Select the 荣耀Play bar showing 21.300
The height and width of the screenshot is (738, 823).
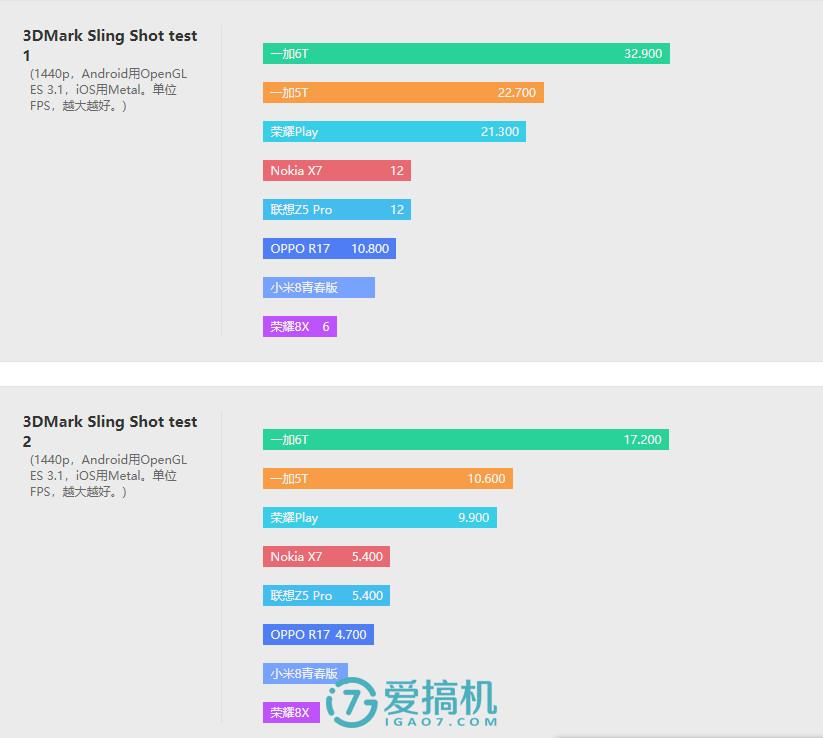(394, 132)
